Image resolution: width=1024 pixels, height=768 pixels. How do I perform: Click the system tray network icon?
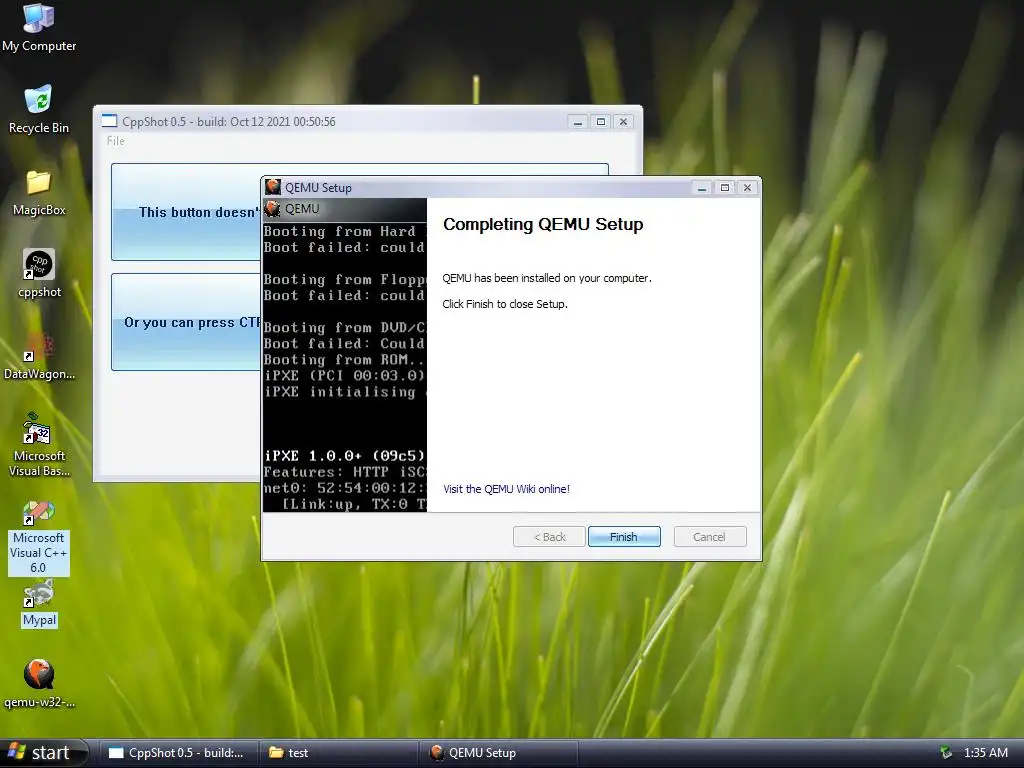(945, 752)
